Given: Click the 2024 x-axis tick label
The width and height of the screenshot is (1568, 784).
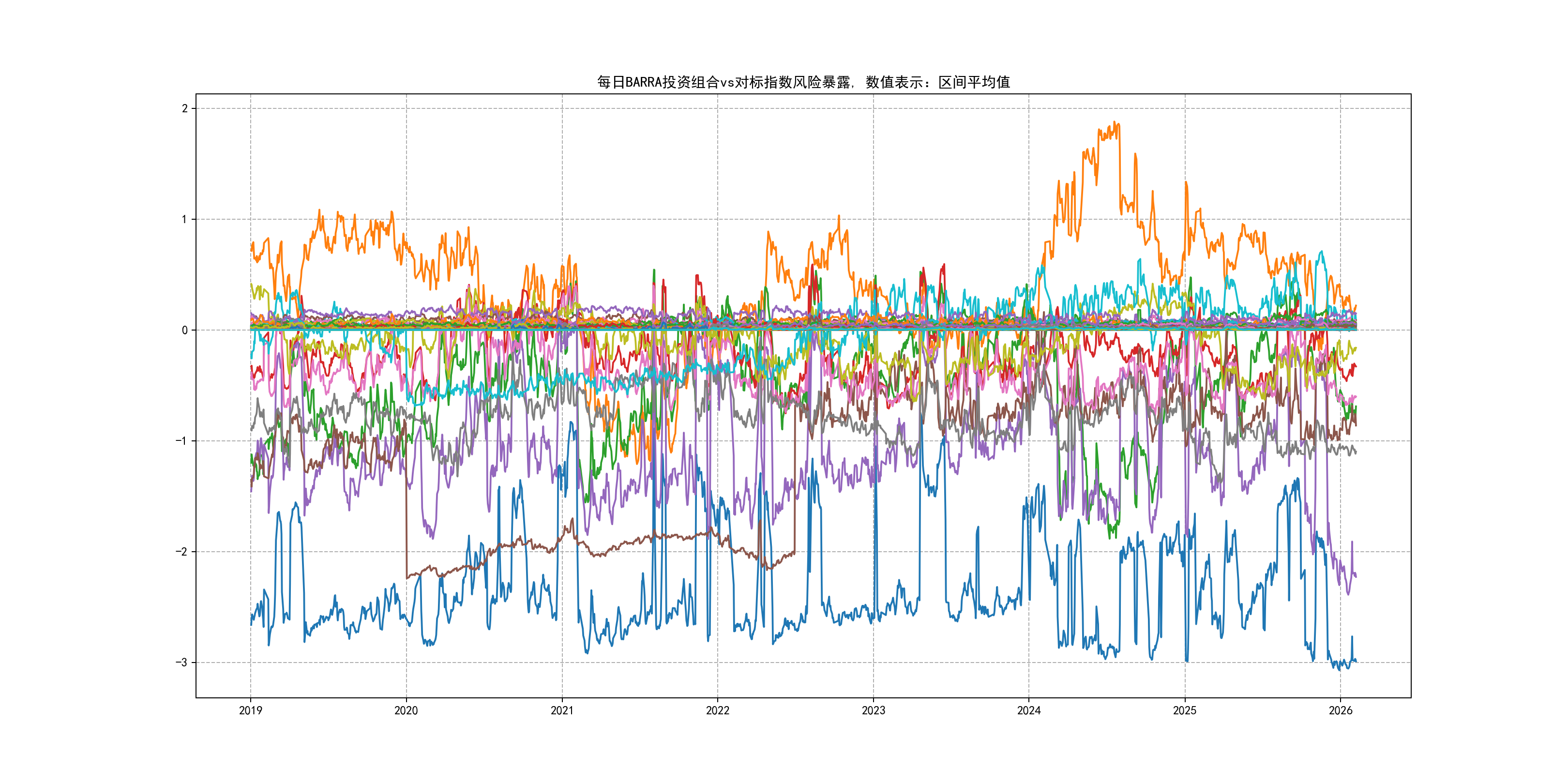Looking at the screenshot, I should pos(1029,710).
